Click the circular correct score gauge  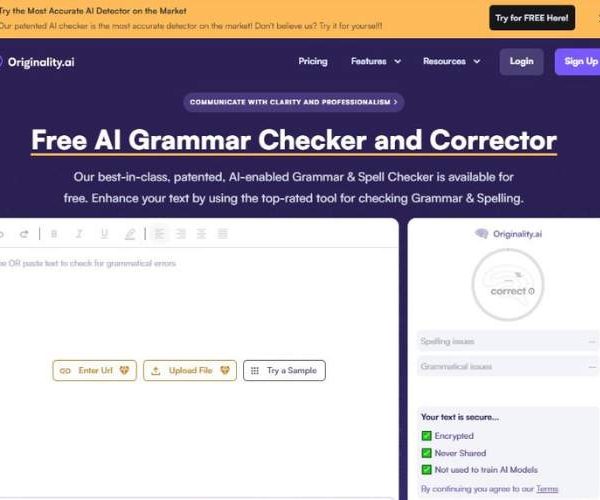pos(508,284)
